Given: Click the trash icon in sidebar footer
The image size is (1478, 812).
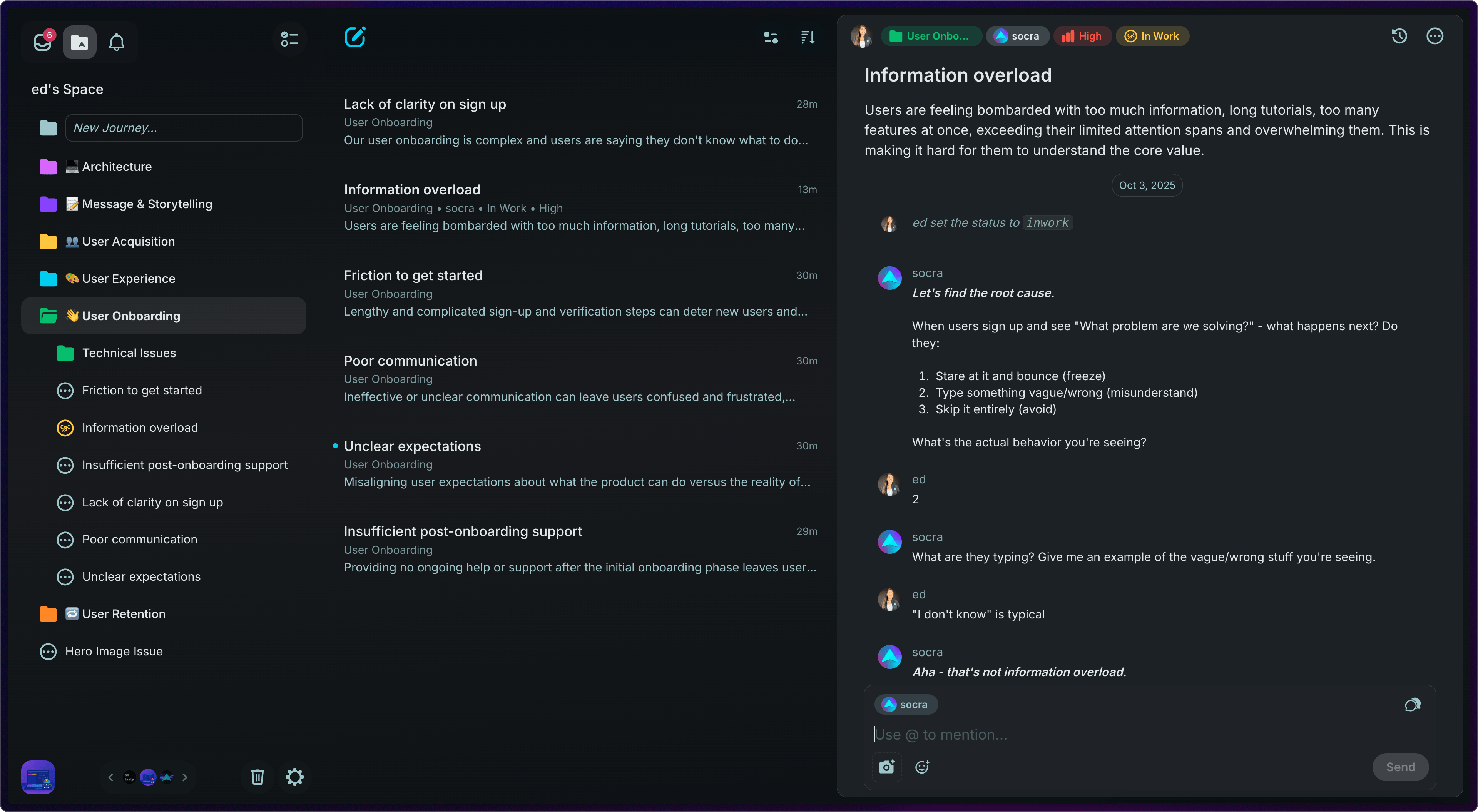Looking at the screenshot, I should (257, 777).
